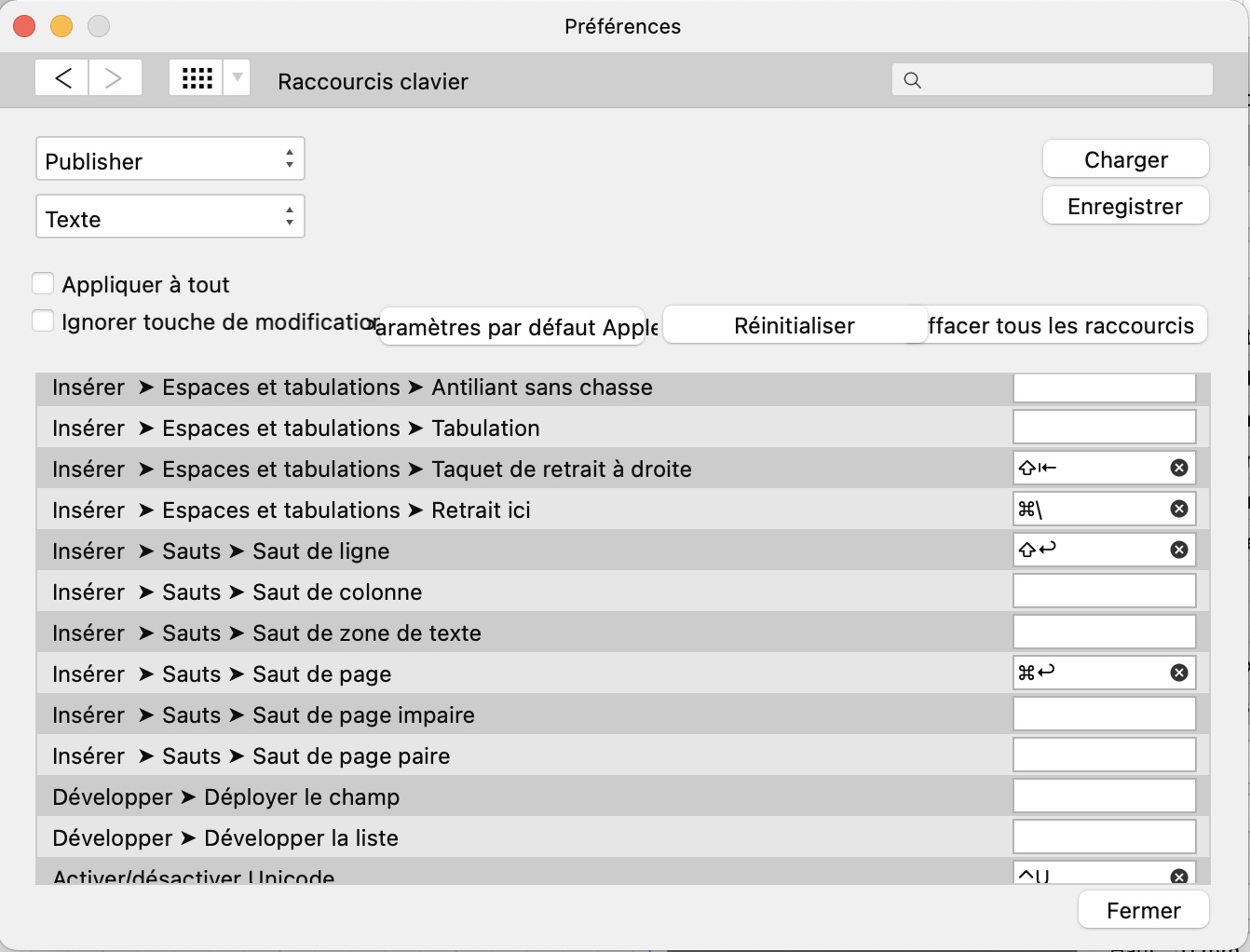Close the Préférences window with red button
The image size is (1250, 952).
24,26
